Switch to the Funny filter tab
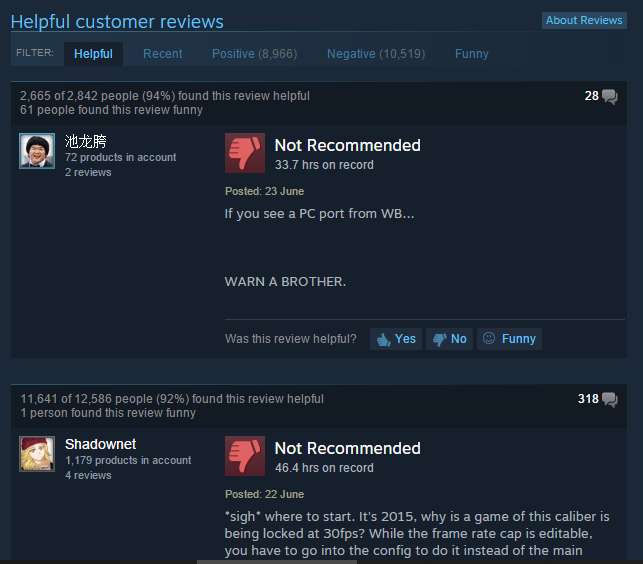Viewport: 643px width, 564px height. [x=472, y=54]
